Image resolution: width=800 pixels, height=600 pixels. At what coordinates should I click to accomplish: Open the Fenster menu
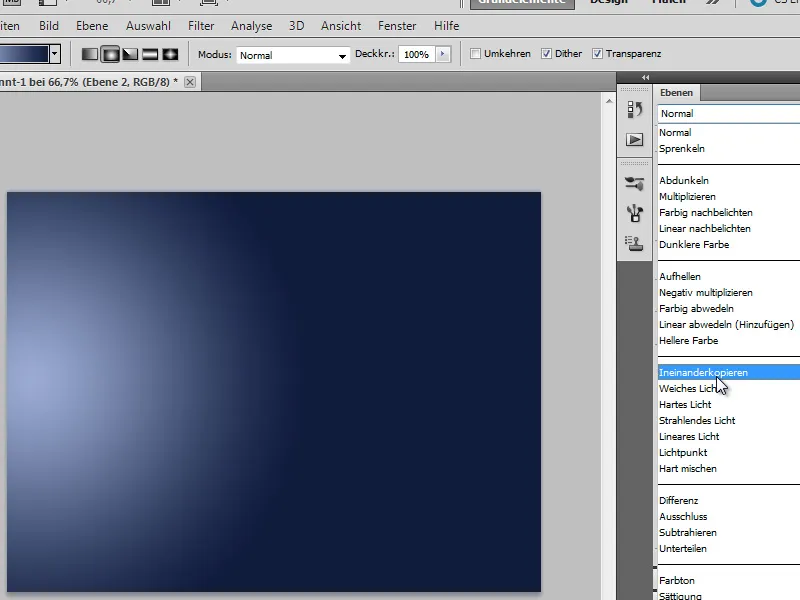tap(397, 26)
